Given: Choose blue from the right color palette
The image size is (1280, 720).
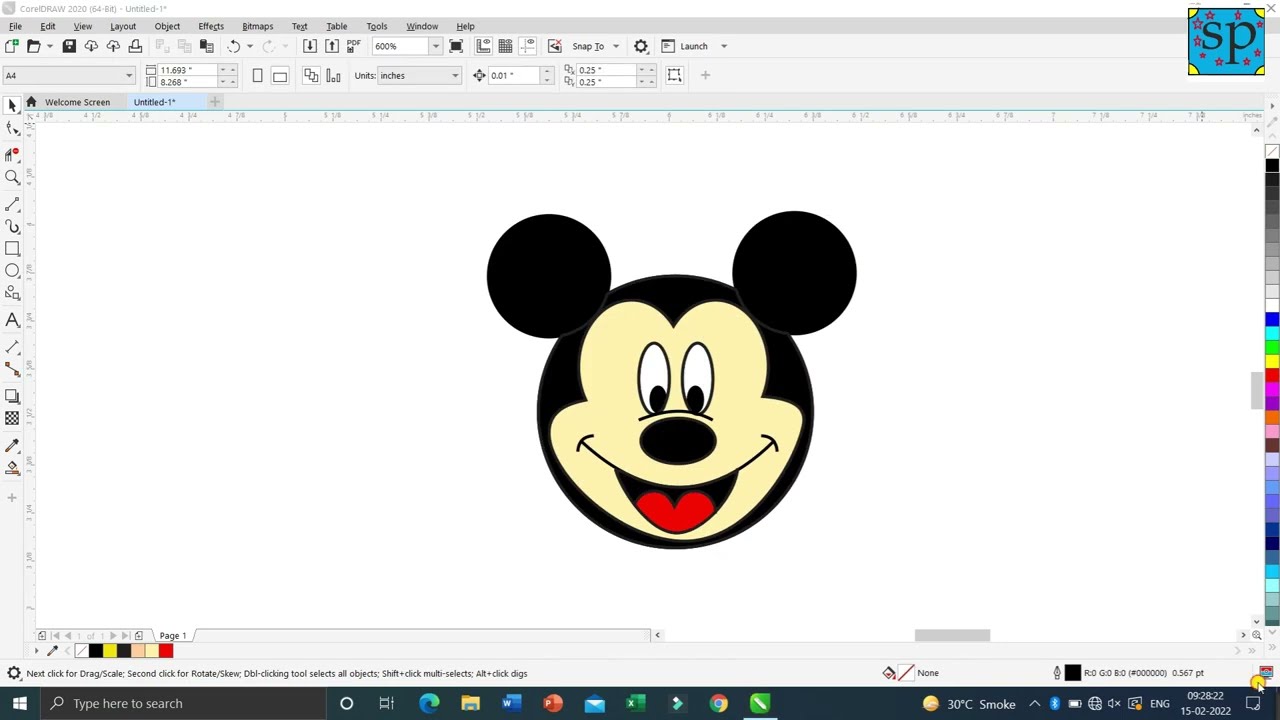Looking at the screenshot, I should (x=1272, y=319).
